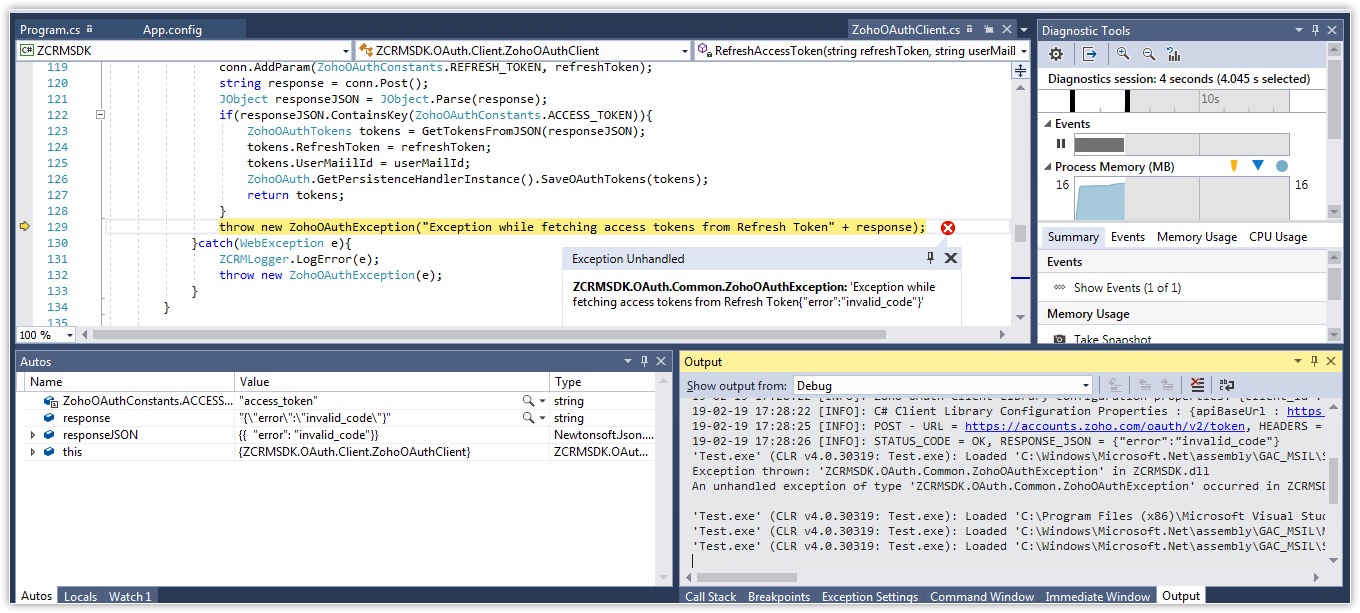Open text visualizer for response value
The height and width of the screenshot is (613, 1360).
[x=528, y=418]
